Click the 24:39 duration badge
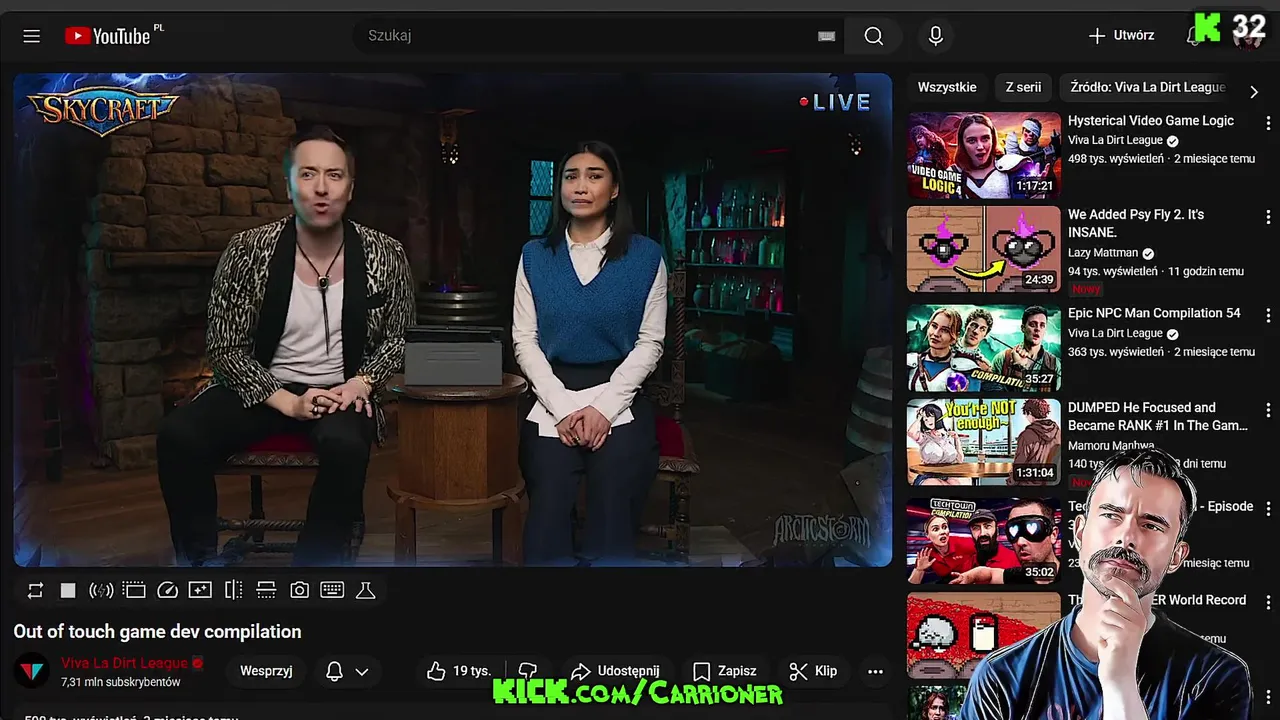The height and width of the screenshot is (720, 1280). point(1039,280)
